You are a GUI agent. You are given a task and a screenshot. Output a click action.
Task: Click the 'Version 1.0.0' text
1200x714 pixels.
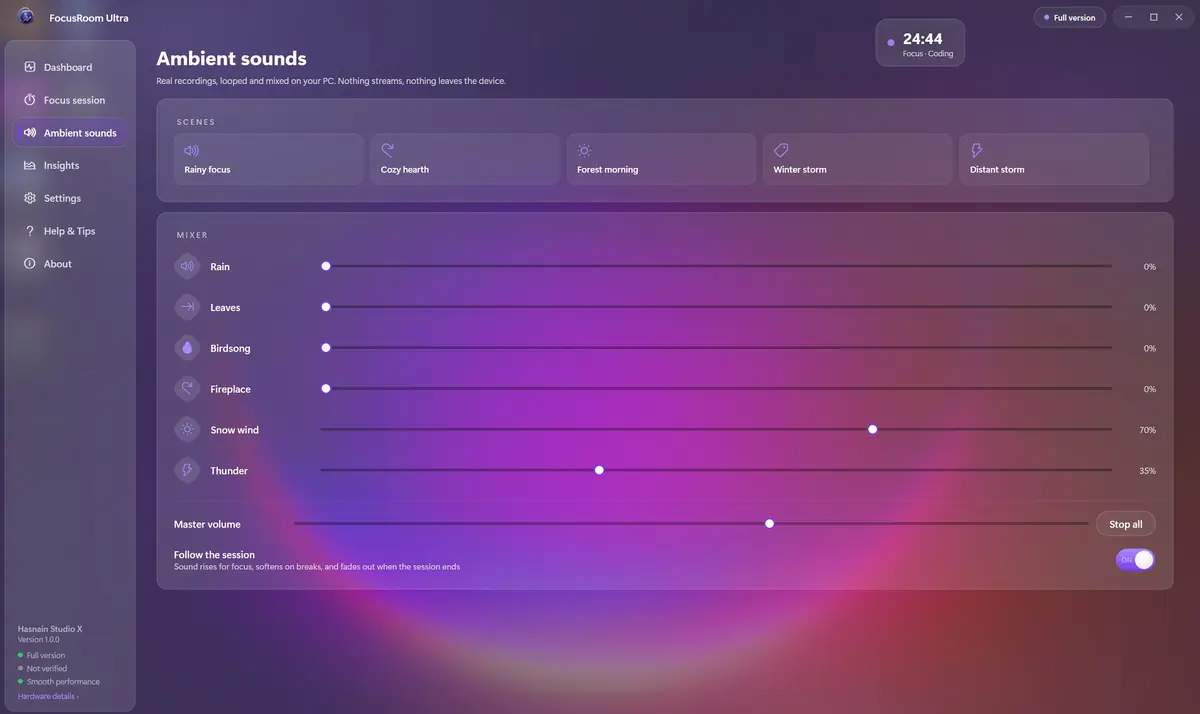[39, 639]
